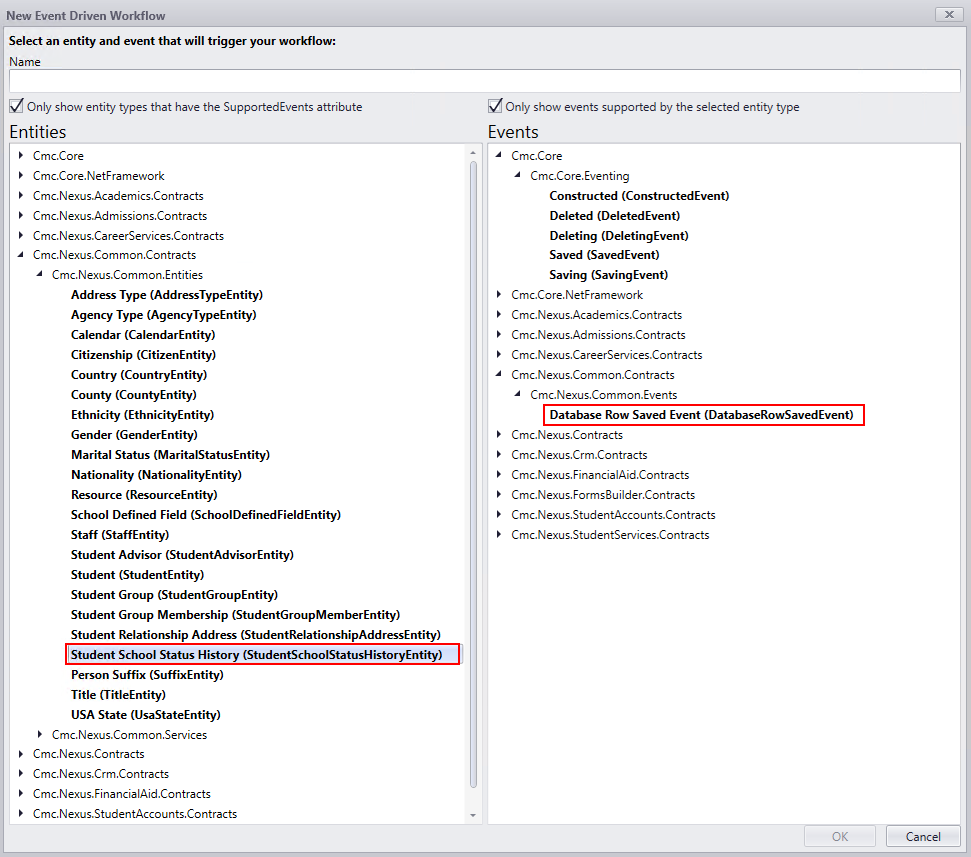Expand the Cmc.Nexus.Common.Services node
The height and width of the screenshot is (857, 971).
coord(39,734)
